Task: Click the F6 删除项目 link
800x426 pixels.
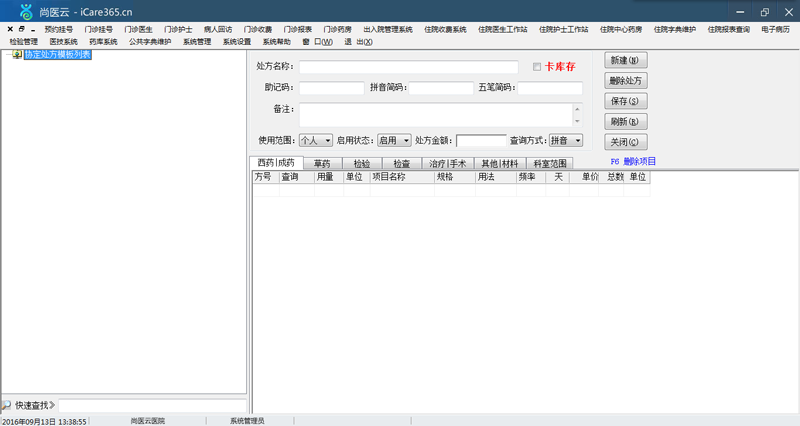Action: (633, 161)
